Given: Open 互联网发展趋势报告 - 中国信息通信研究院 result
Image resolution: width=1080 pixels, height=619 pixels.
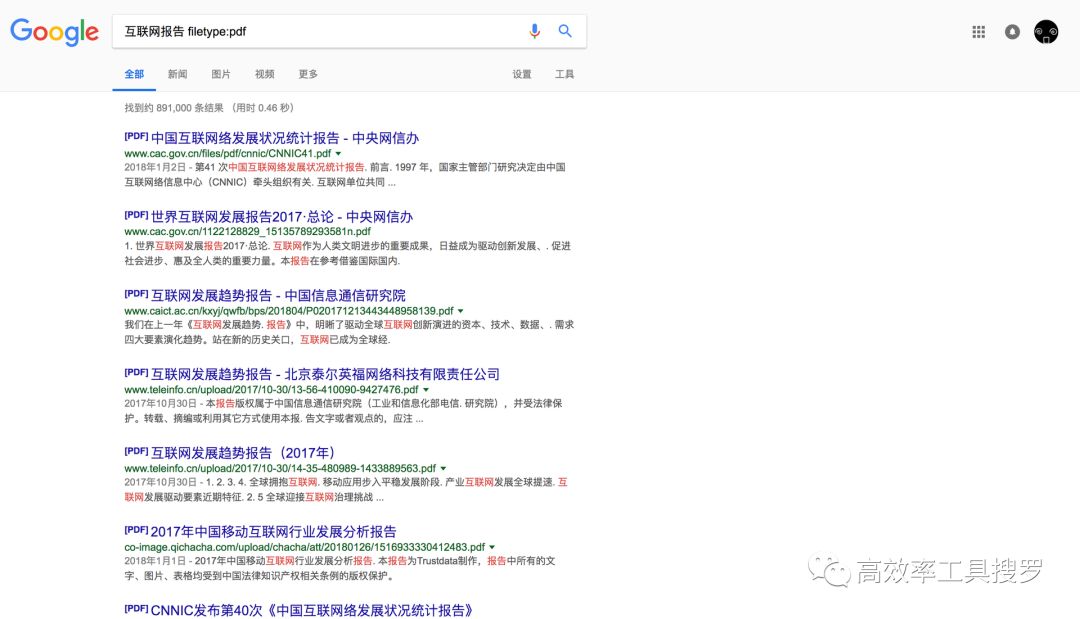Looking at the screenshot, I should (x=278, y=295).
